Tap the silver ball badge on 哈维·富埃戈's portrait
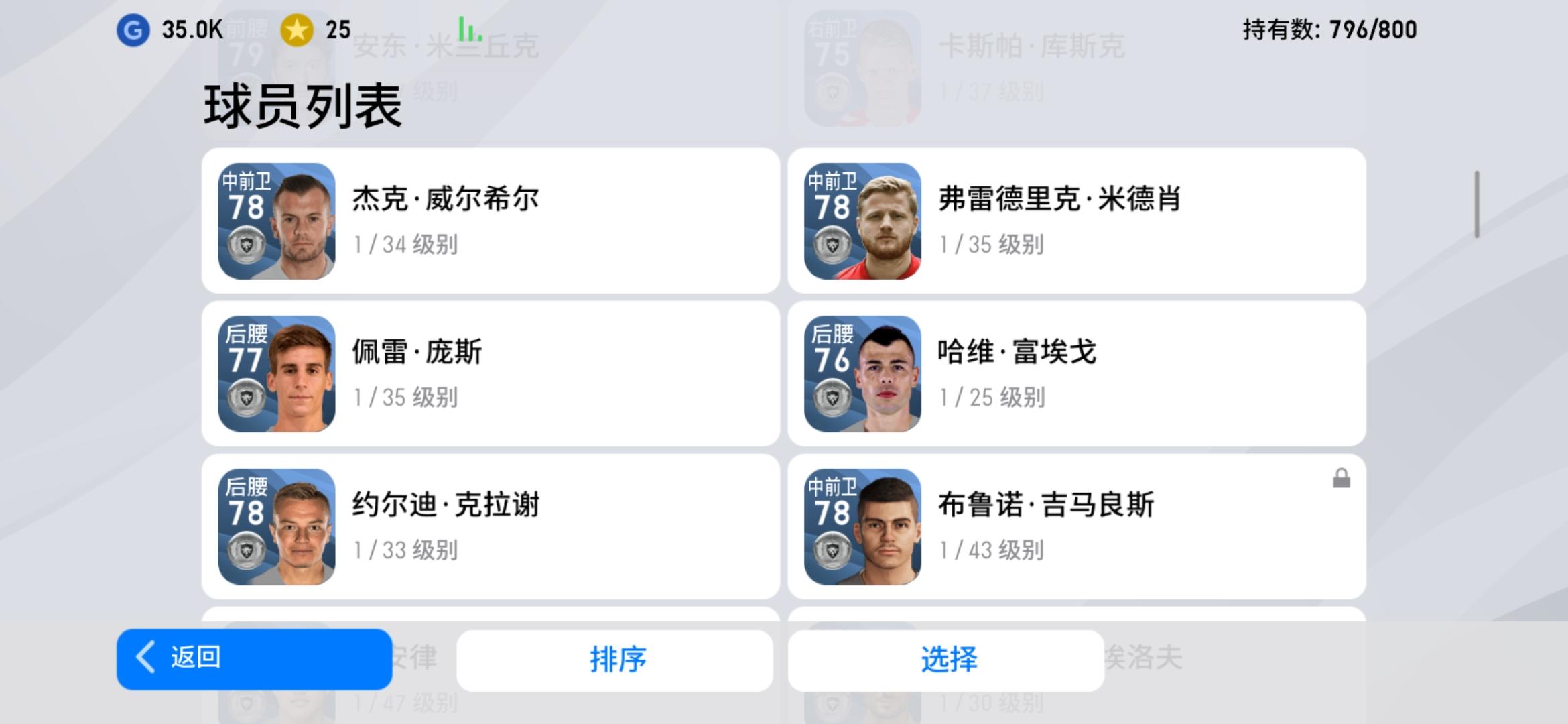1568x724 pixels. click(x=832, y=399)
